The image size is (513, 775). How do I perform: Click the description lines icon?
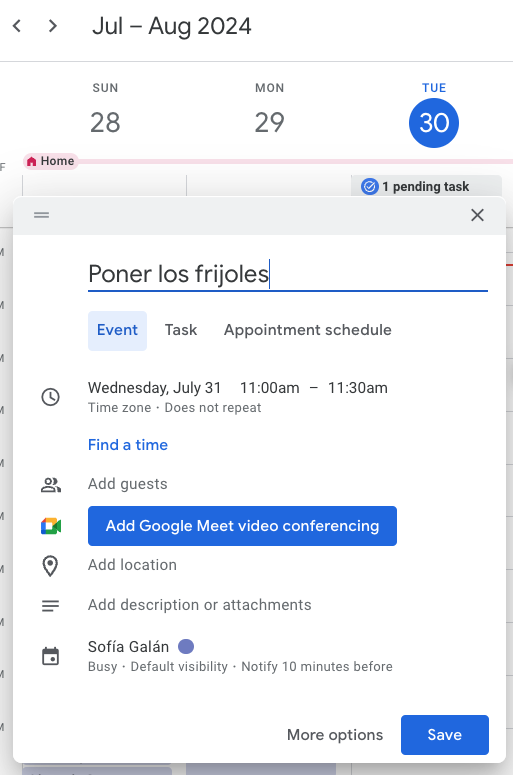(x=50, y=605)
